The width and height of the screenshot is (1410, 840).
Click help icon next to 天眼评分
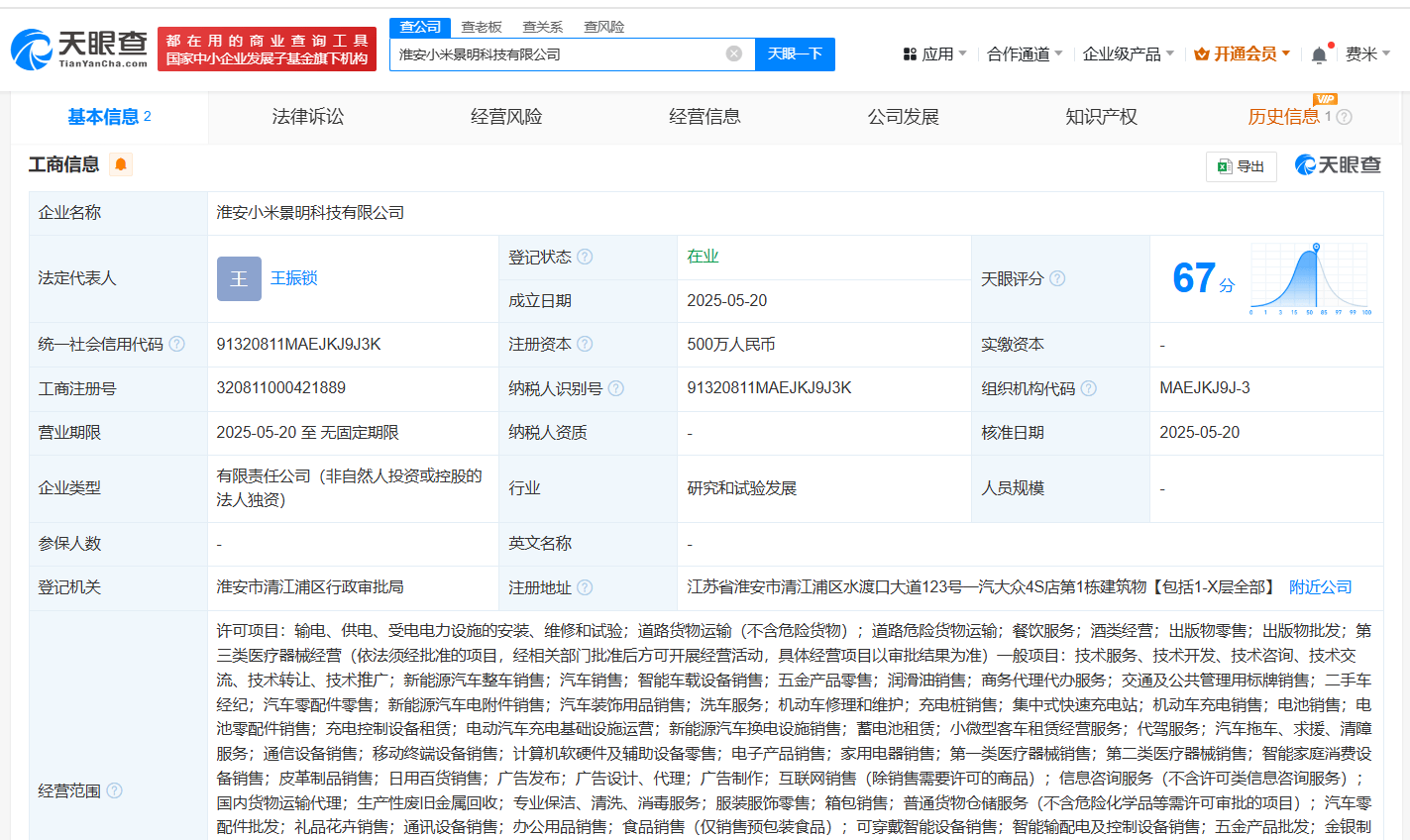tap(1057, 278)
